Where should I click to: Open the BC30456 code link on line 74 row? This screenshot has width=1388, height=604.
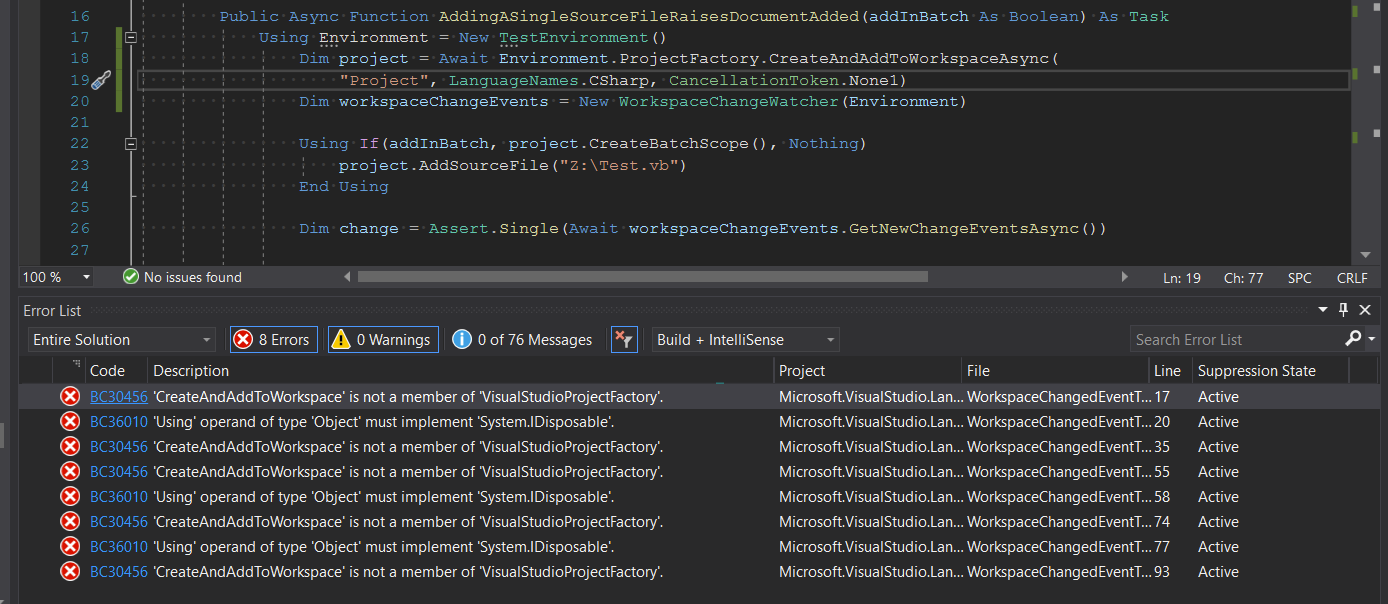pyautogui.click(x=119, y=522)
